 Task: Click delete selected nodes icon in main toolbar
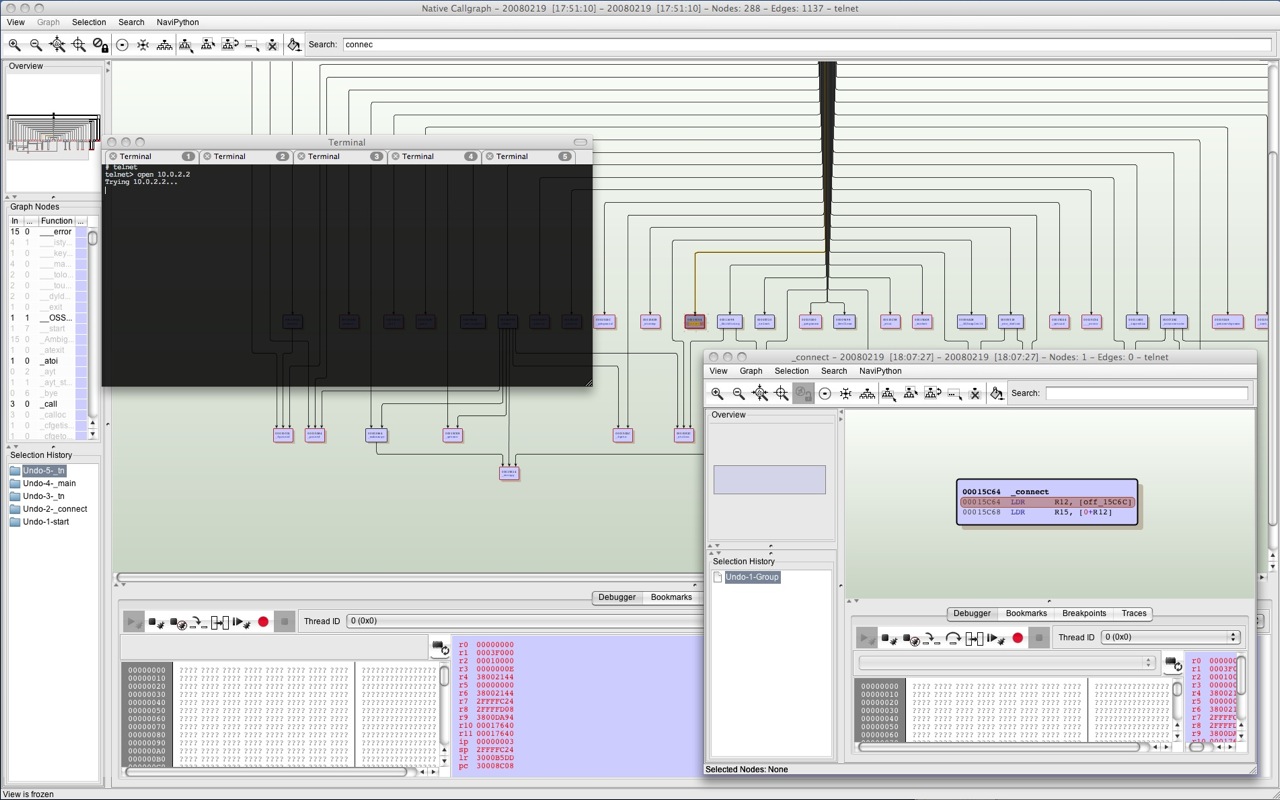[272, 44]
